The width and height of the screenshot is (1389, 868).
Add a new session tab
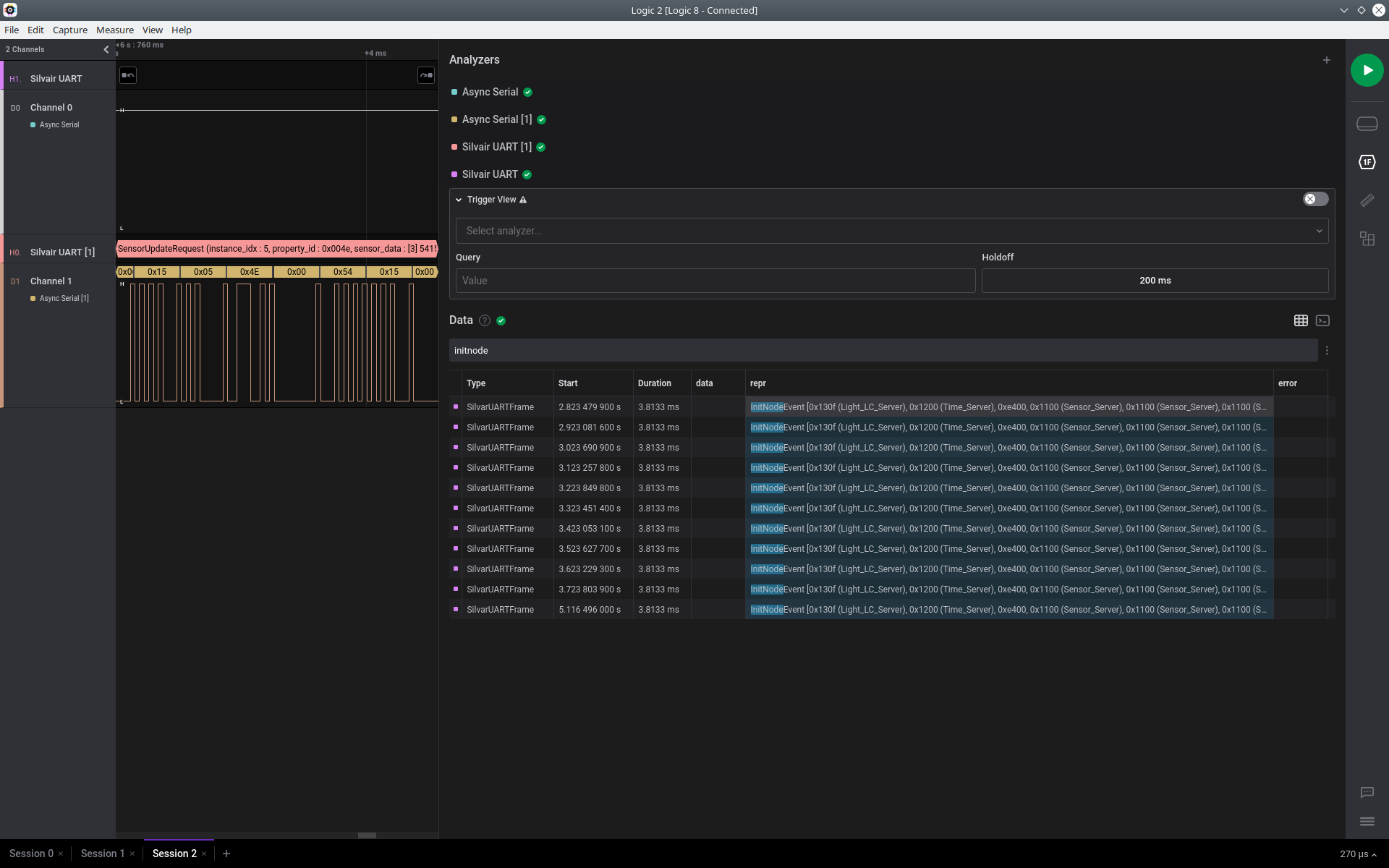coord(226,854)
